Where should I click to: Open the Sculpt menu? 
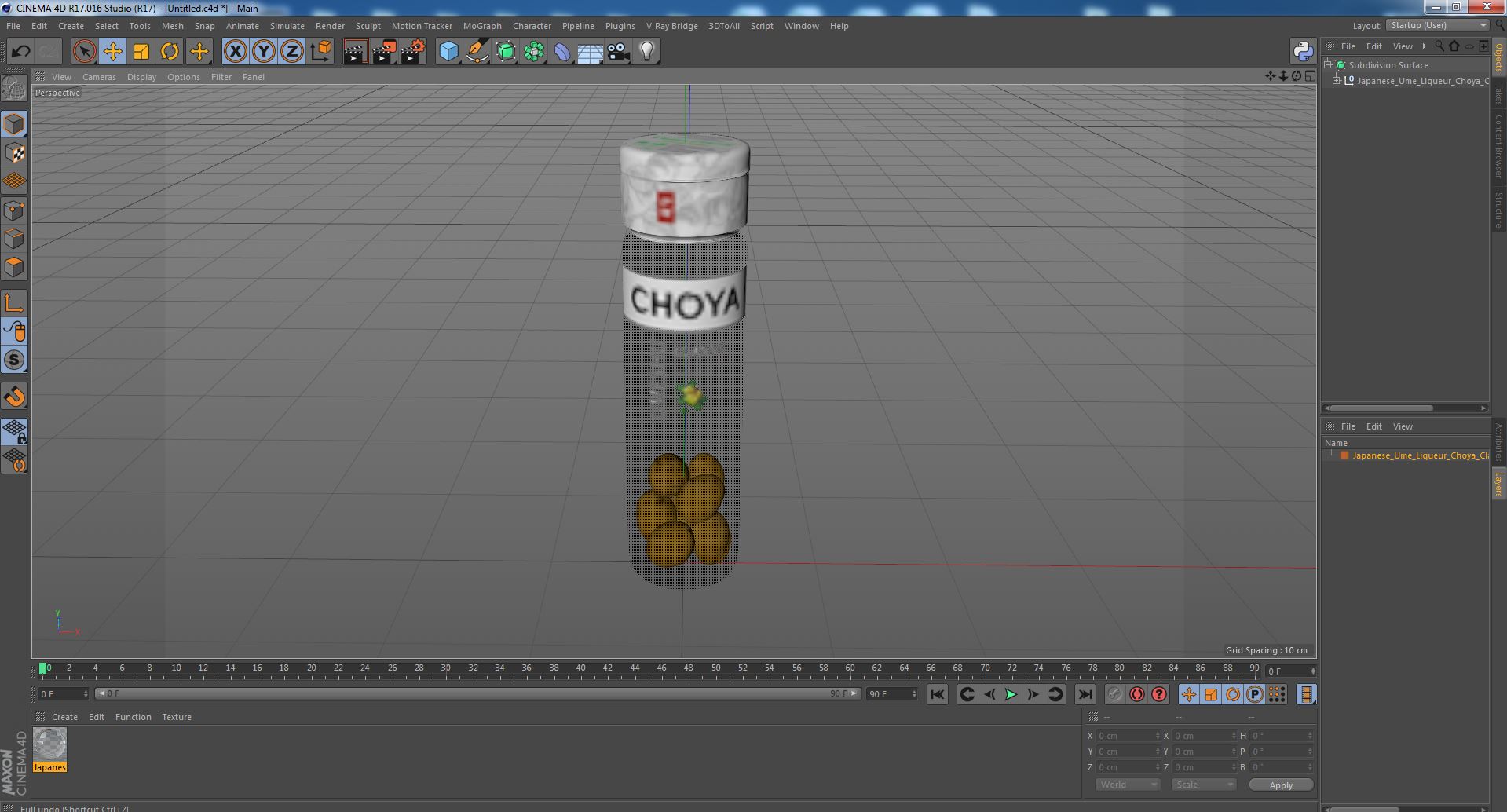tap(368, 26)
